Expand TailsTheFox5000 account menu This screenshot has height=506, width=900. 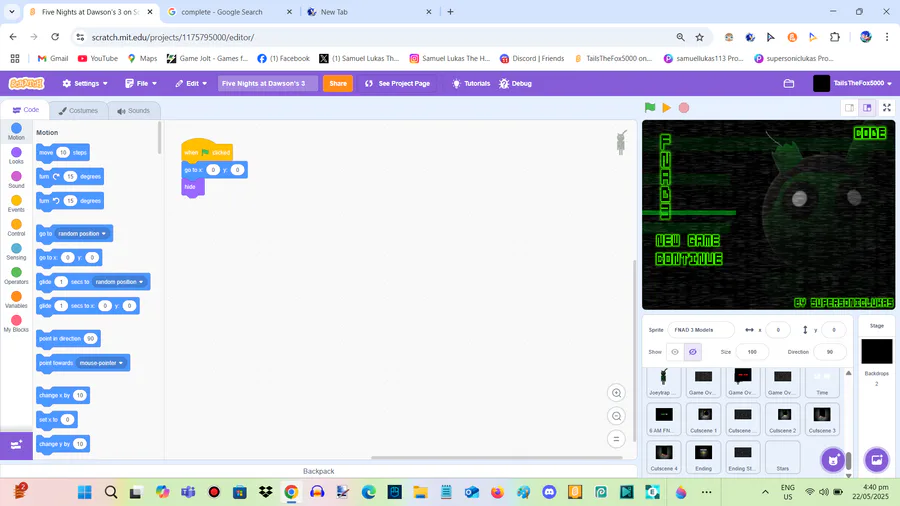(853, 83)
